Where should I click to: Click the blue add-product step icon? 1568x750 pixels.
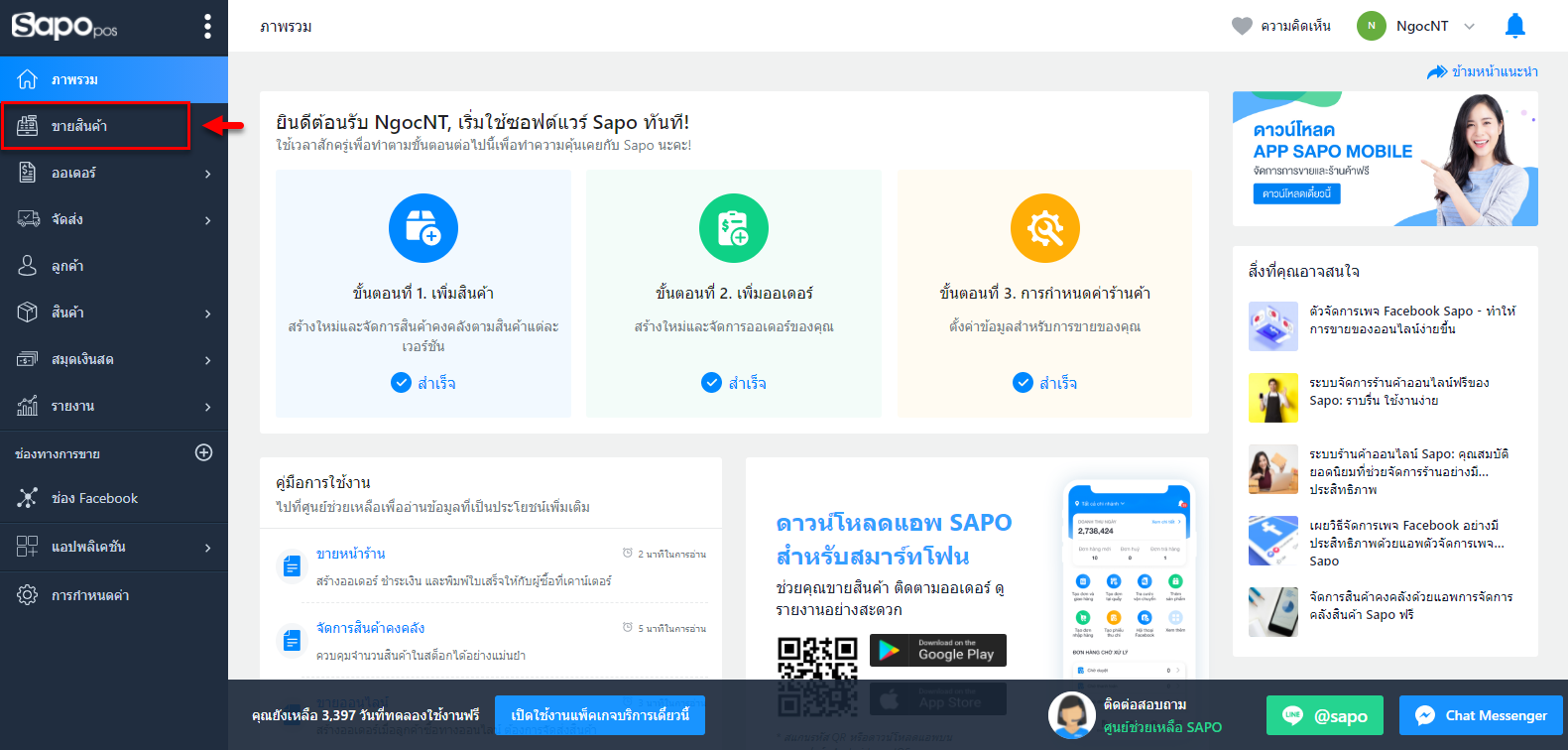tap(423, 228)
